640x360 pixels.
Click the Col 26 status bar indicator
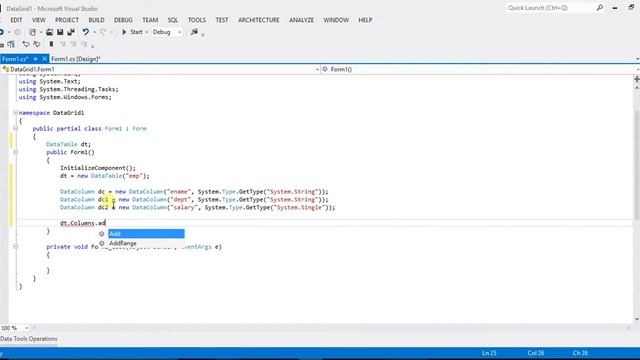[536, 353]
